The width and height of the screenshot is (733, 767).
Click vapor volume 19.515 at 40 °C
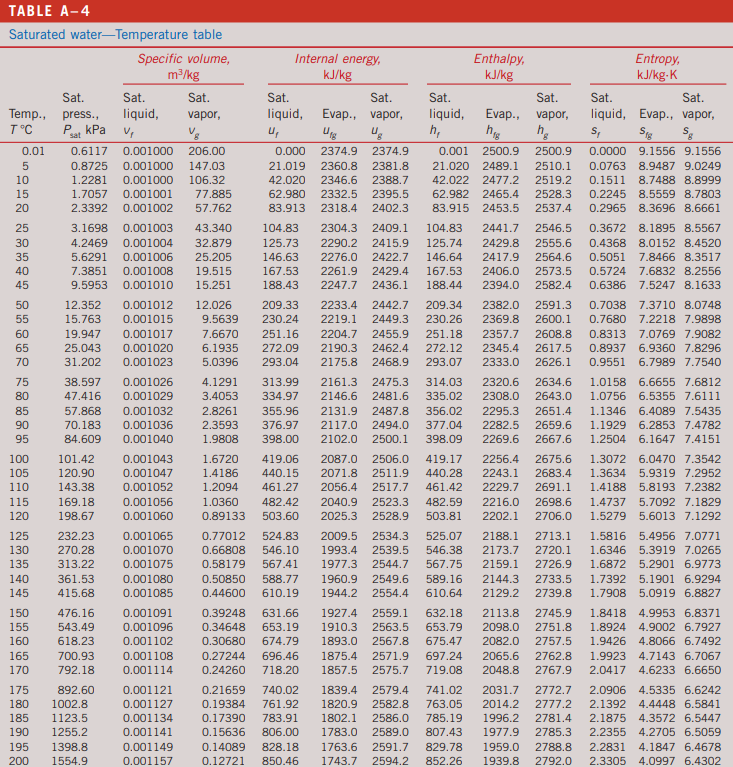click(x=213, y=271)
